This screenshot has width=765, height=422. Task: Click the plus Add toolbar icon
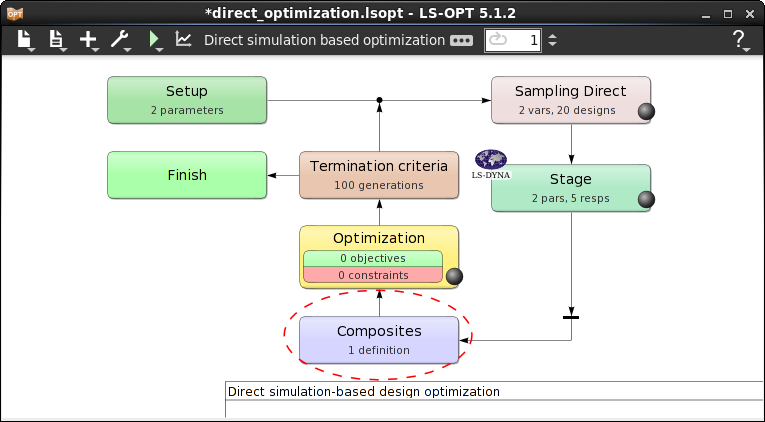[89, 40]
